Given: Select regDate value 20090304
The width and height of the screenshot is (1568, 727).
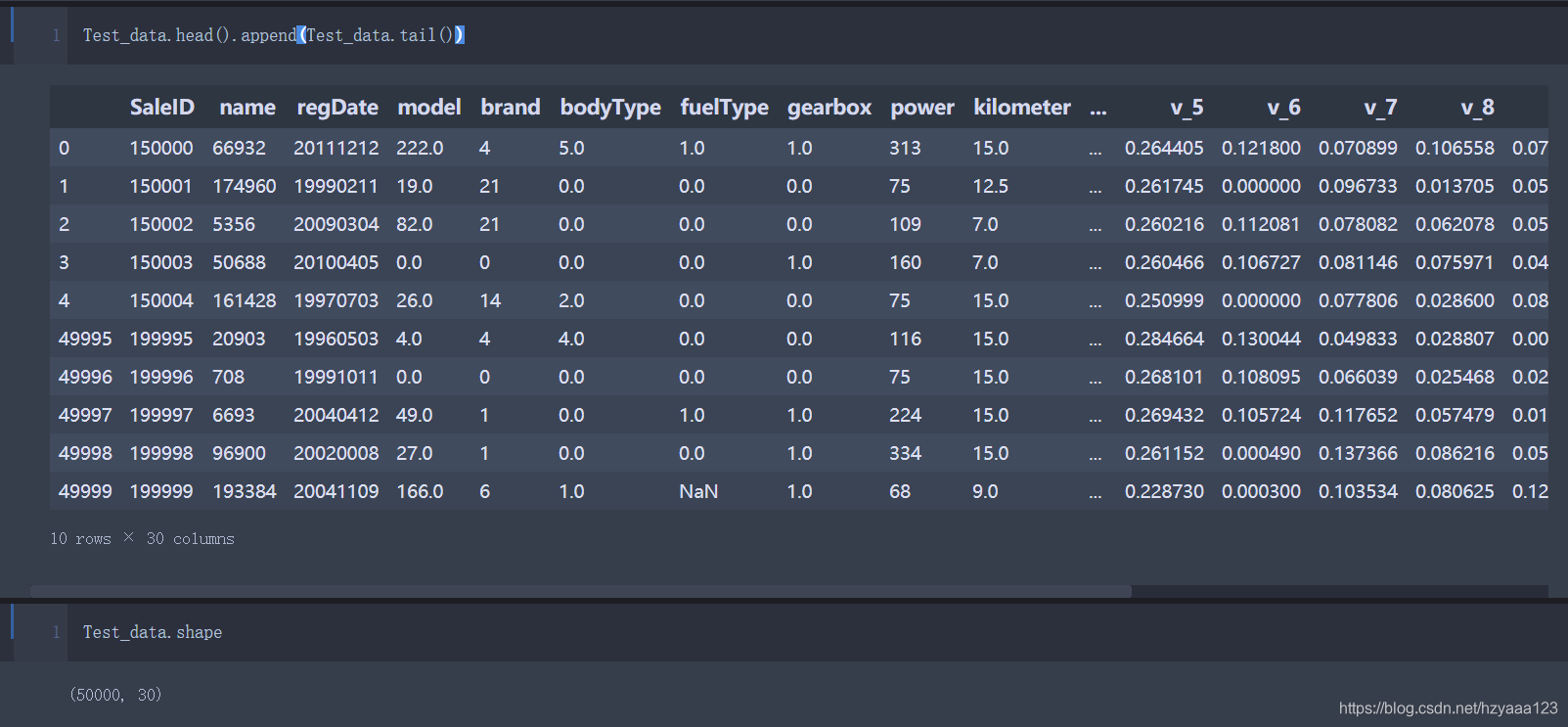Looking at the screenshot, I should (336, 224).
